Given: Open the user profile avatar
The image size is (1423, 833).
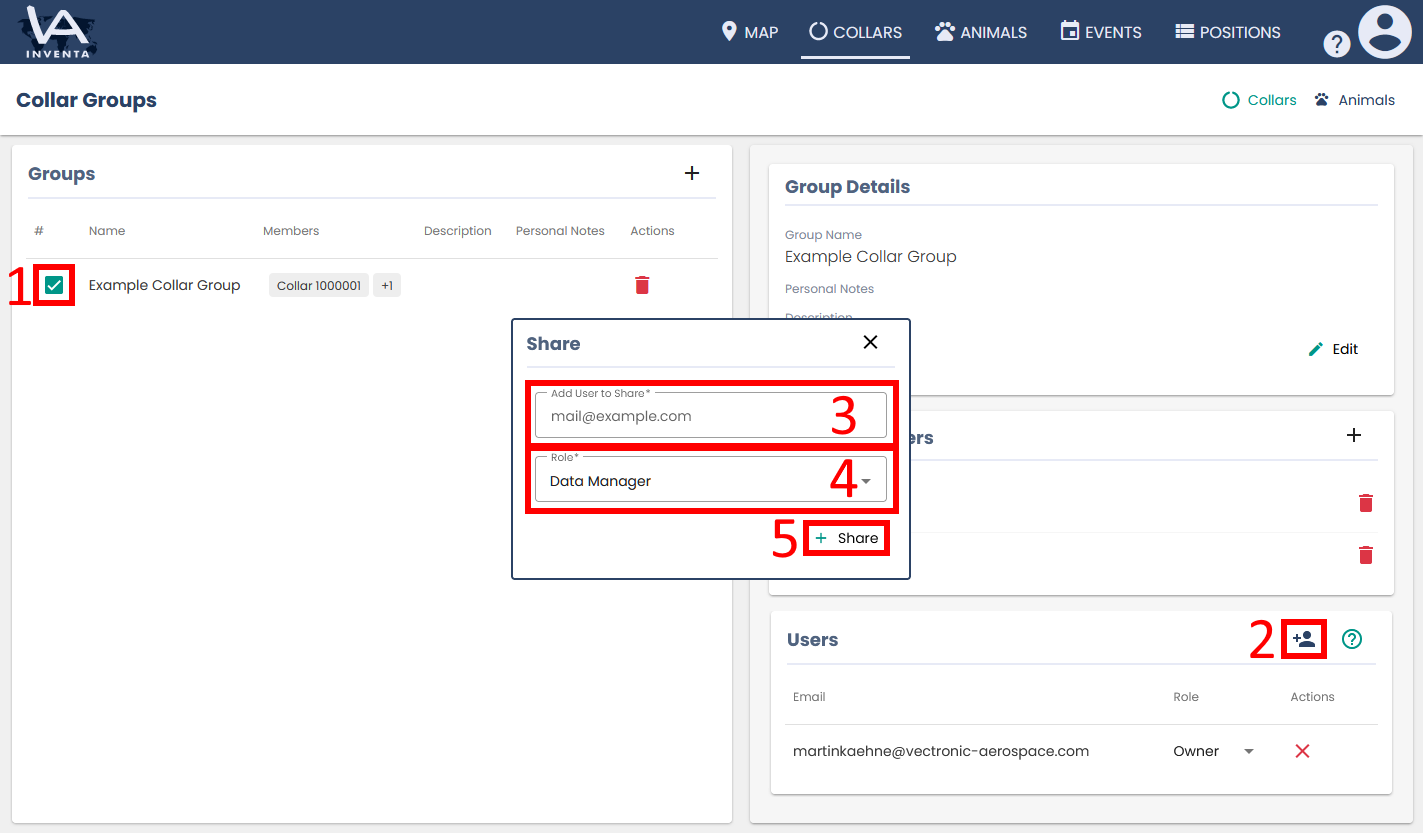Looking at the screenshot, I should 1384,32.
